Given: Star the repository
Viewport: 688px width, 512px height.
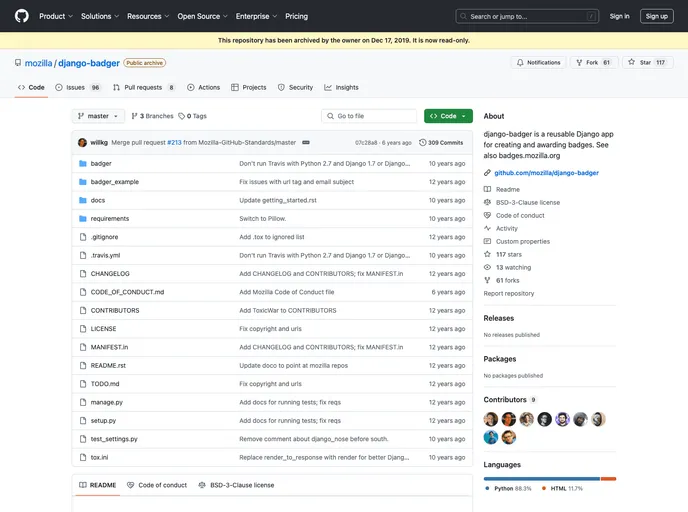Looking at the screenshot, I should pyautogui.click(x=647, y=62).
